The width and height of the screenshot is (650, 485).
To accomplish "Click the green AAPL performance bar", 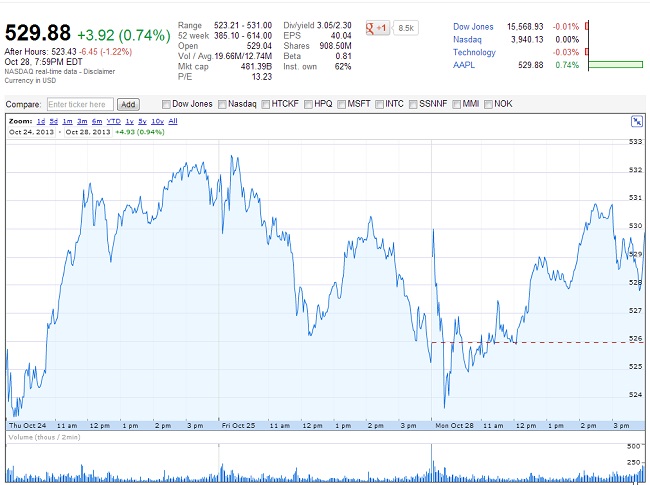I will pos(616,65).
